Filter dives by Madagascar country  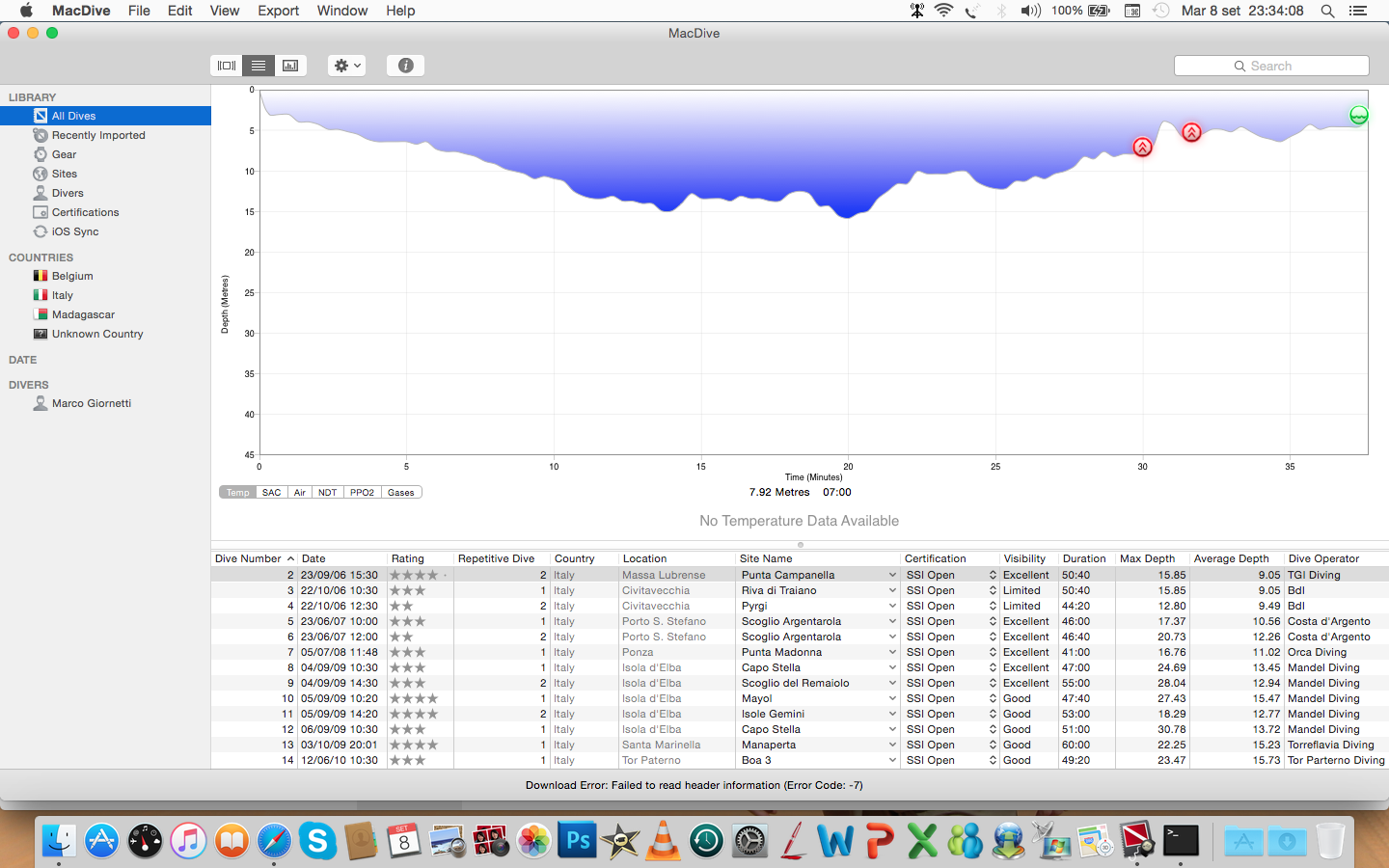coord(83,314)
